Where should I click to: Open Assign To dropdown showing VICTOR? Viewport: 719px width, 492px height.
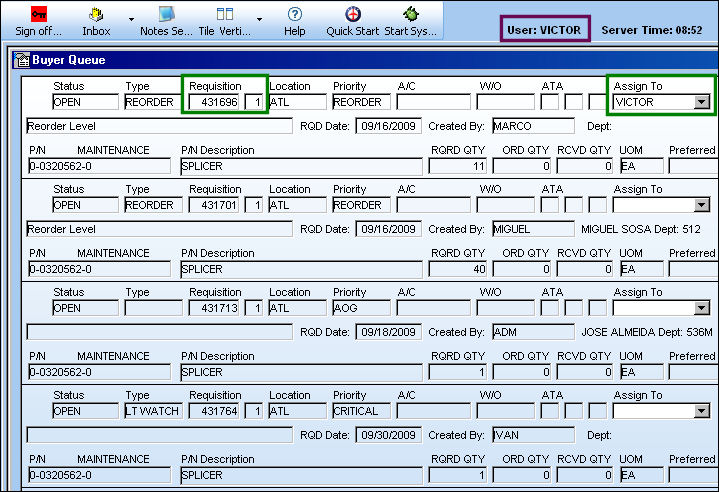pyautogui.click(x=701, y=102)
